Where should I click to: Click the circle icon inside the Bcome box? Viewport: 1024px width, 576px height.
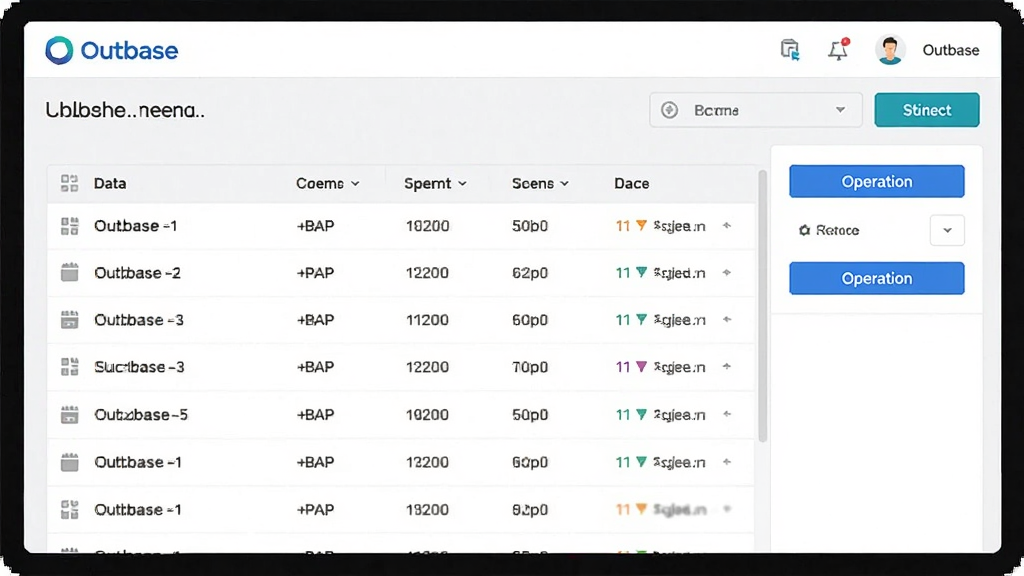click(x=669, y=110)
